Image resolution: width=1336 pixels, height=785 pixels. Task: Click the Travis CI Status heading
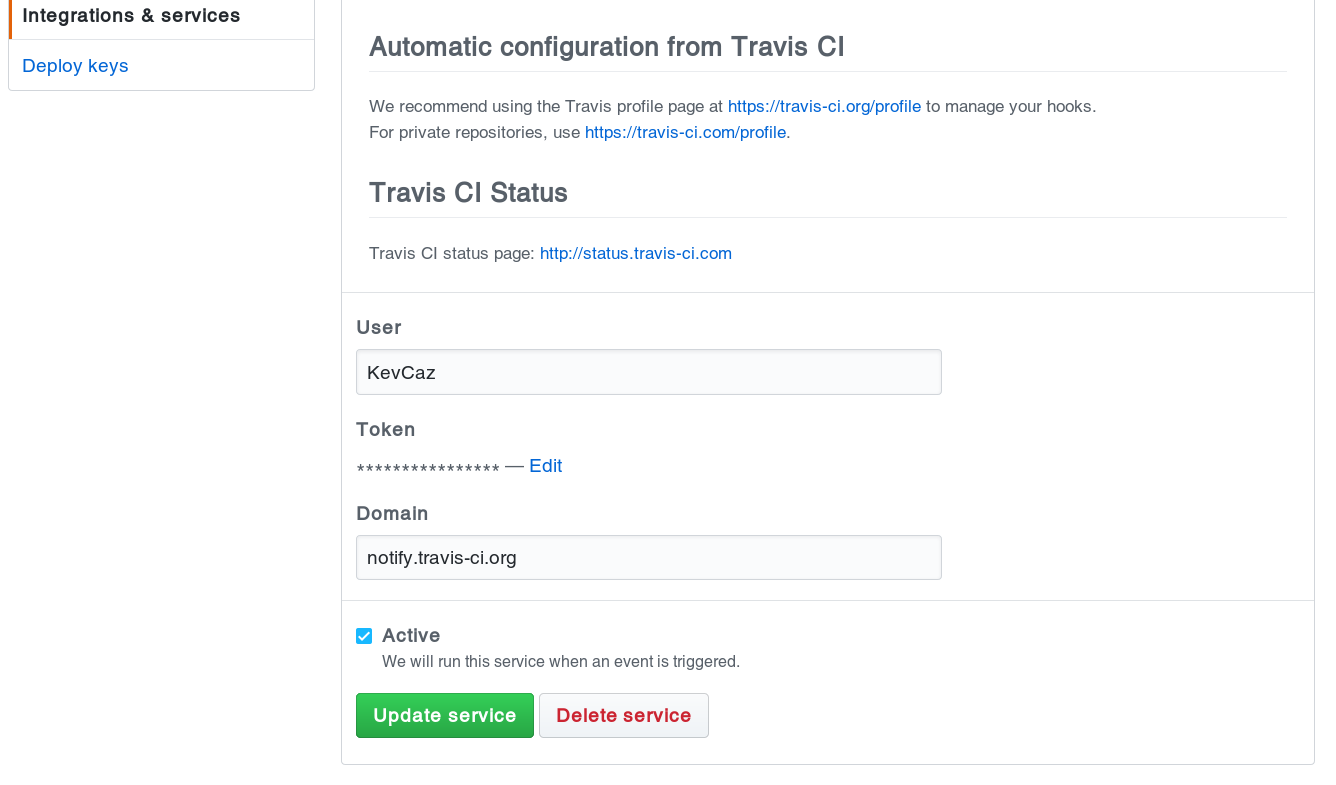click(468, 193)
